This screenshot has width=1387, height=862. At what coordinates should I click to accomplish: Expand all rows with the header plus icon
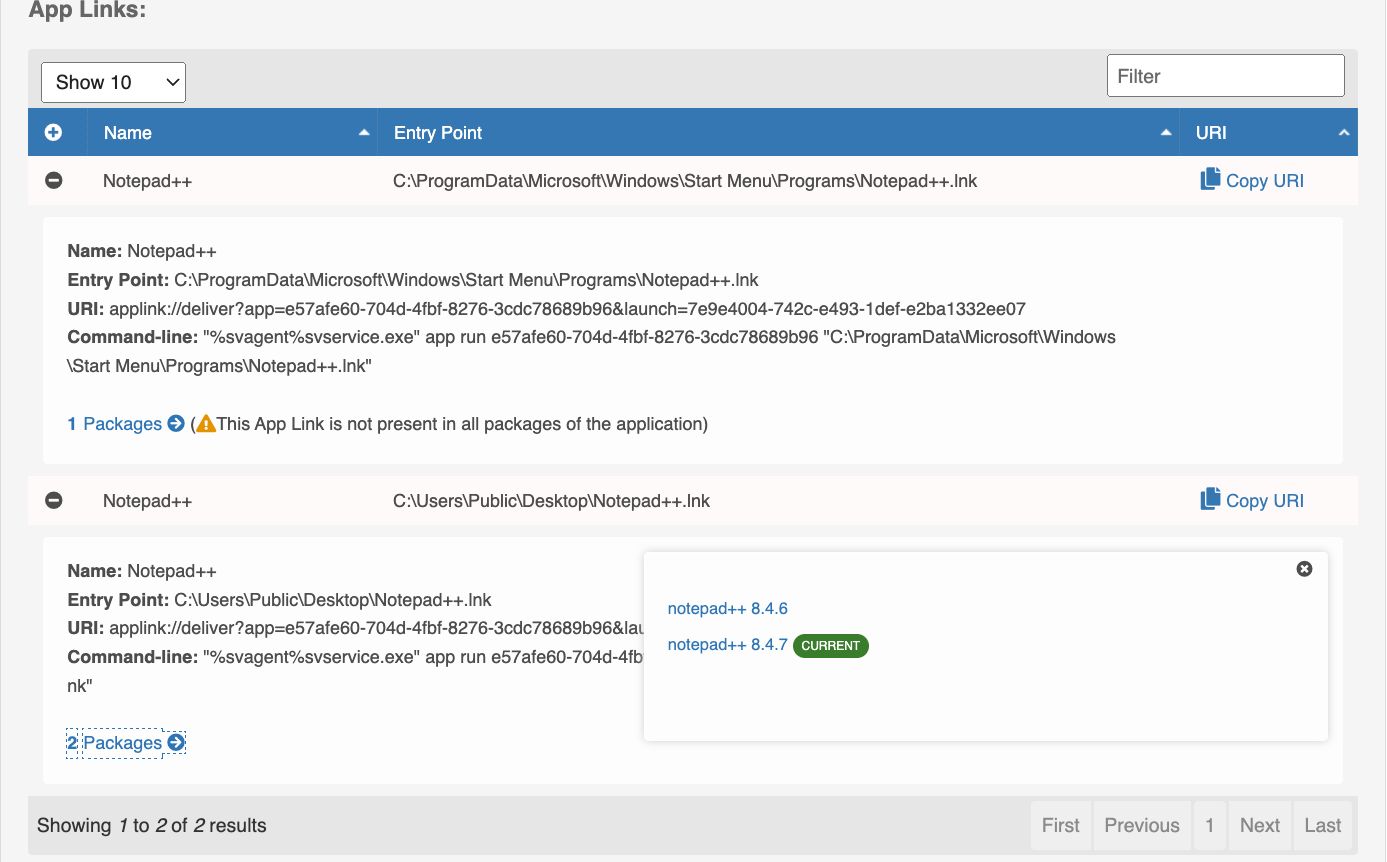click(x=54, y=132)
